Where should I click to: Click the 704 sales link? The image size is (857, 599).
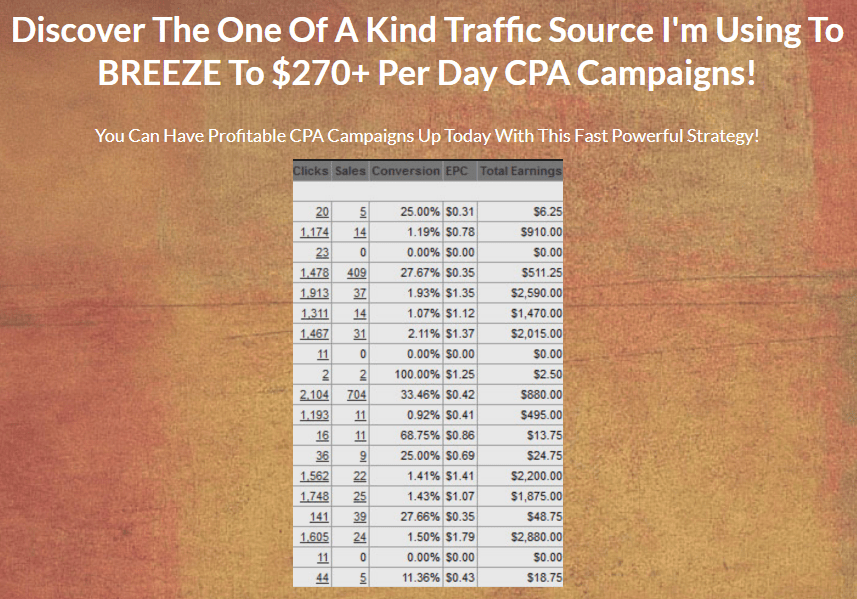point(357,394)
